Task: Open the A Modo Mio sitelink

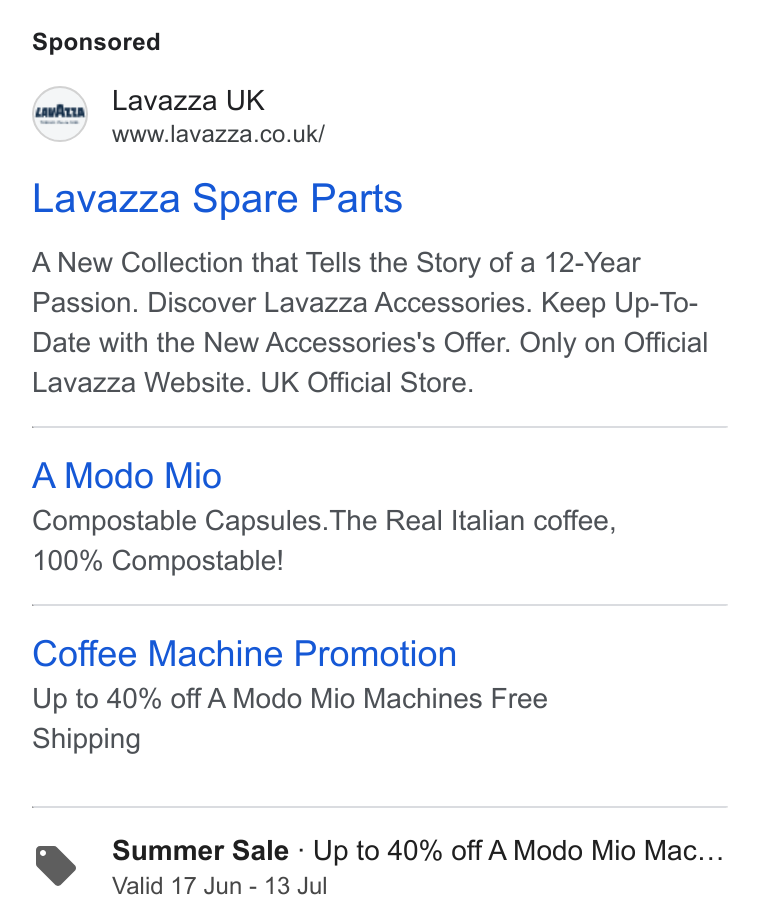Action: [127, 476]
